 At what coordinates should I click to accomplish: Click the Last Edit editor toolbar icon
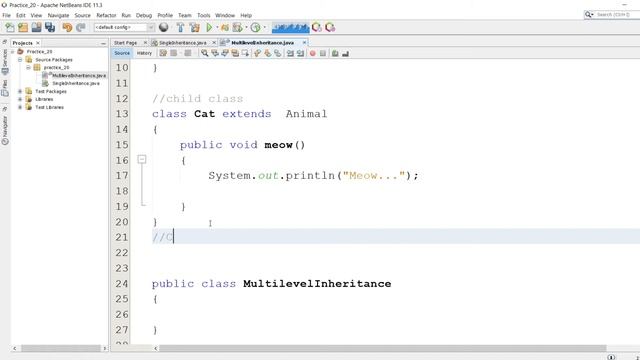[163, 53]
